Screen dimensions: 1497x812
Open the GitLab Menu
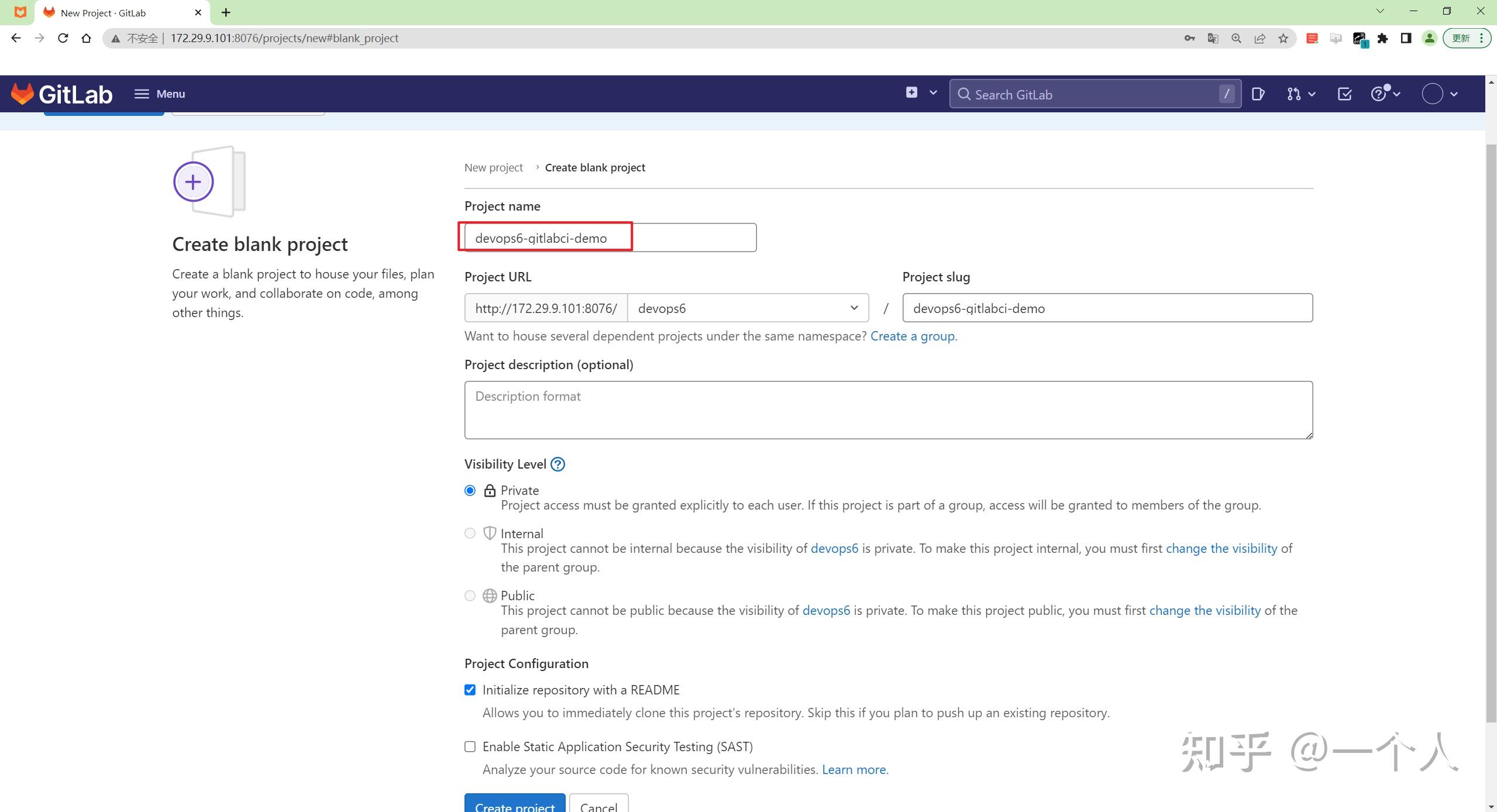coord(159,94)
